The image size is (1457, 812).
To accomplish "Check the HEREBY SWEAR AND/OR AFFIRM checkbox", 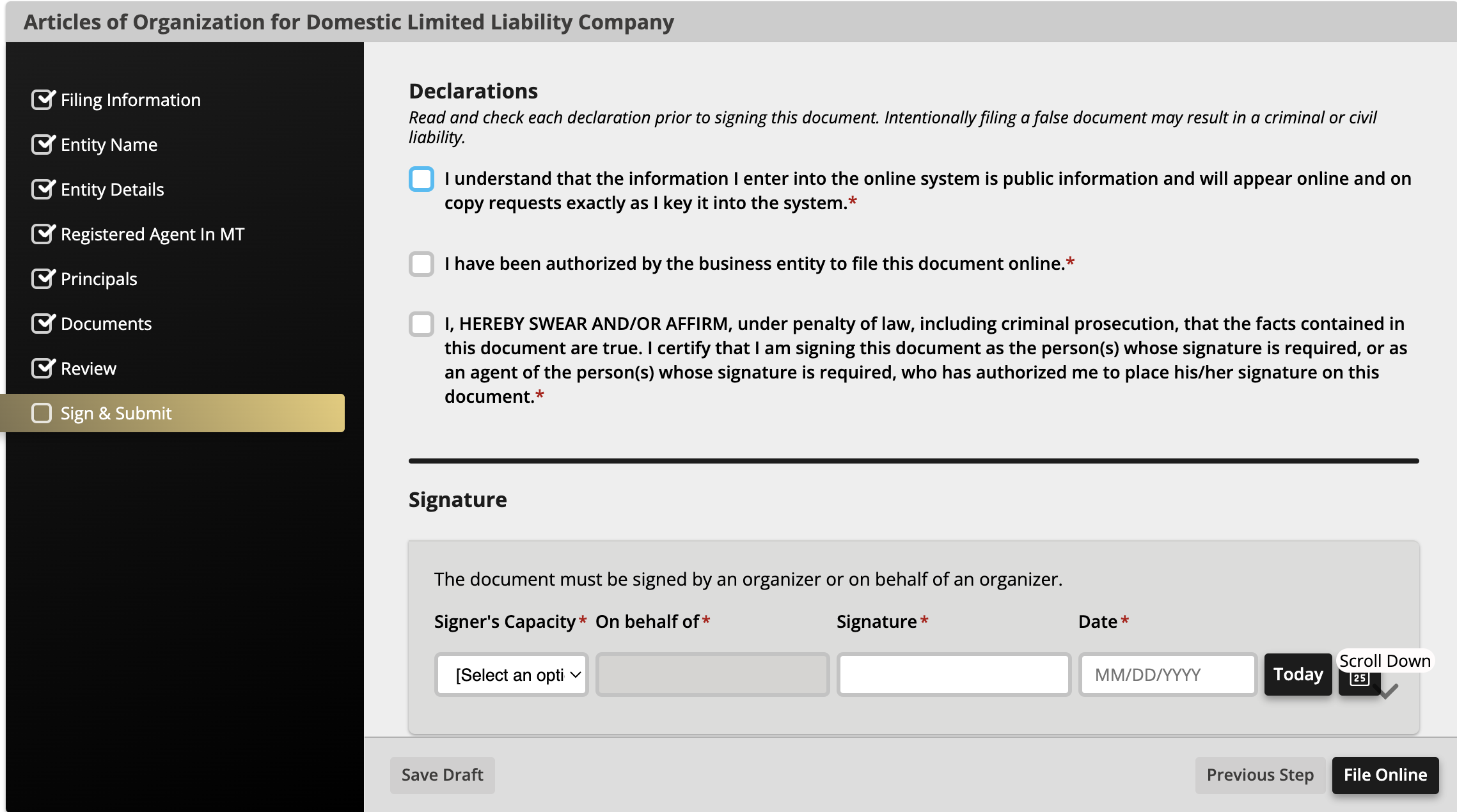I will 421,324.
